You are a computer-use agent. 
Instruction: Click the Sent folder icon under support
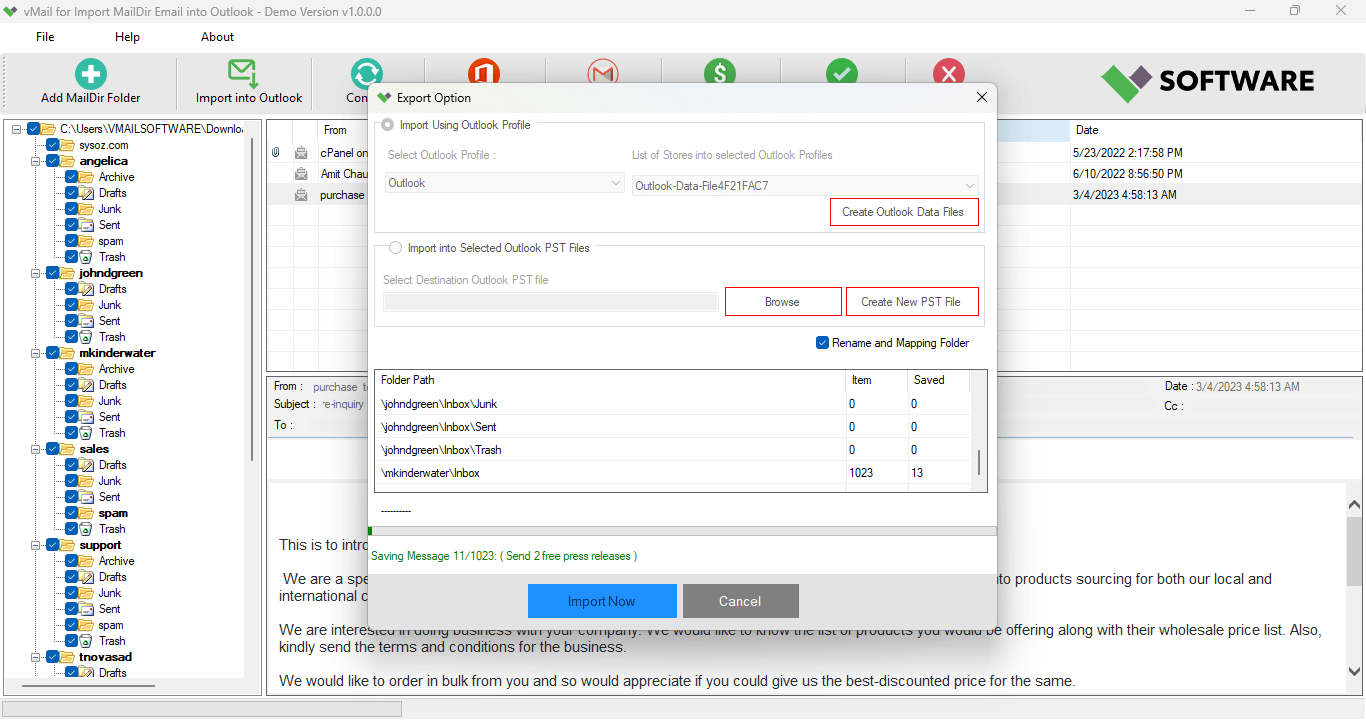[88, 609]
